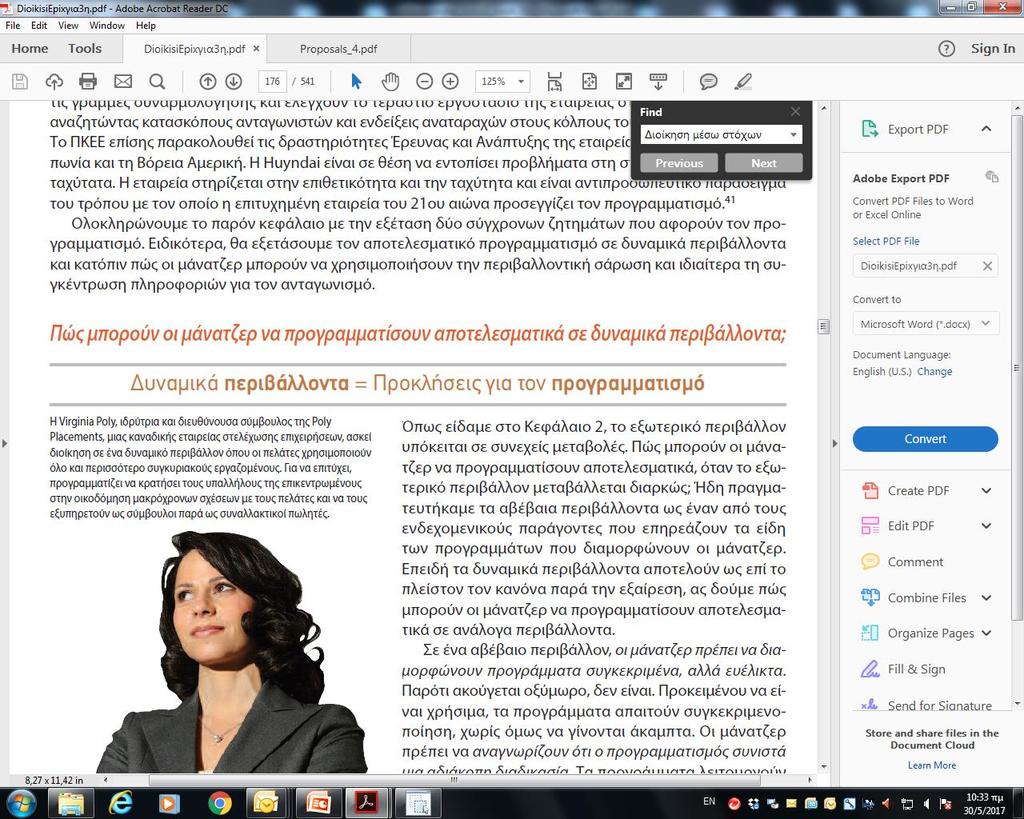The image size is (1024, 819).
Task: Open the zoom level 125% dropdown
Action: pyautogui.click(x=521, y=82)
